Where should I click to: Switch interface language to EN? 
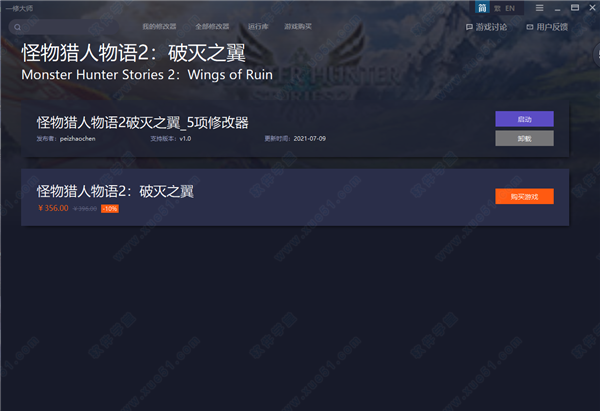510,8
